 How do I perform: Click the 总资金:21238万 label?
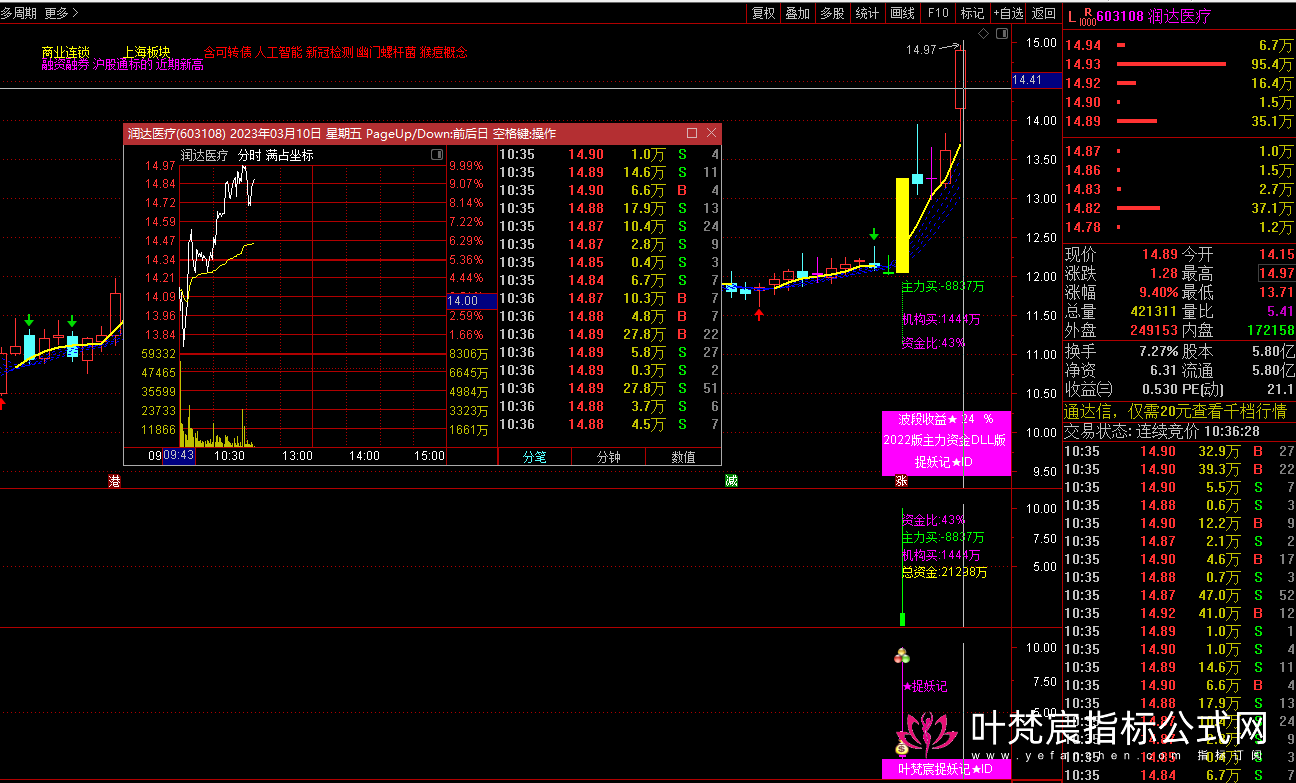[944, 572]
